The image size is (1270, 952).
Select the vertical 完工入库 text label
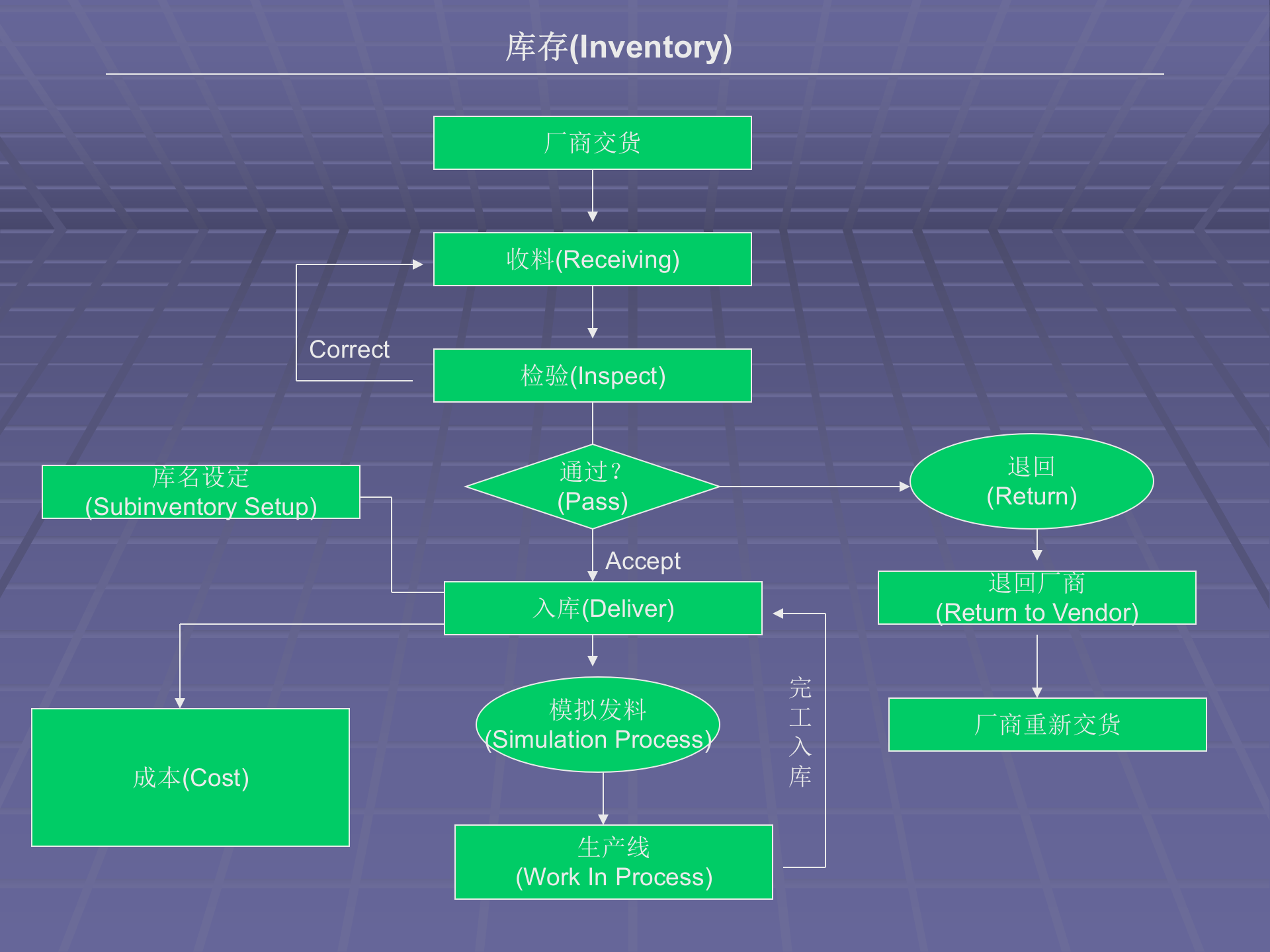pyautogui.click(x=800, y=731)
